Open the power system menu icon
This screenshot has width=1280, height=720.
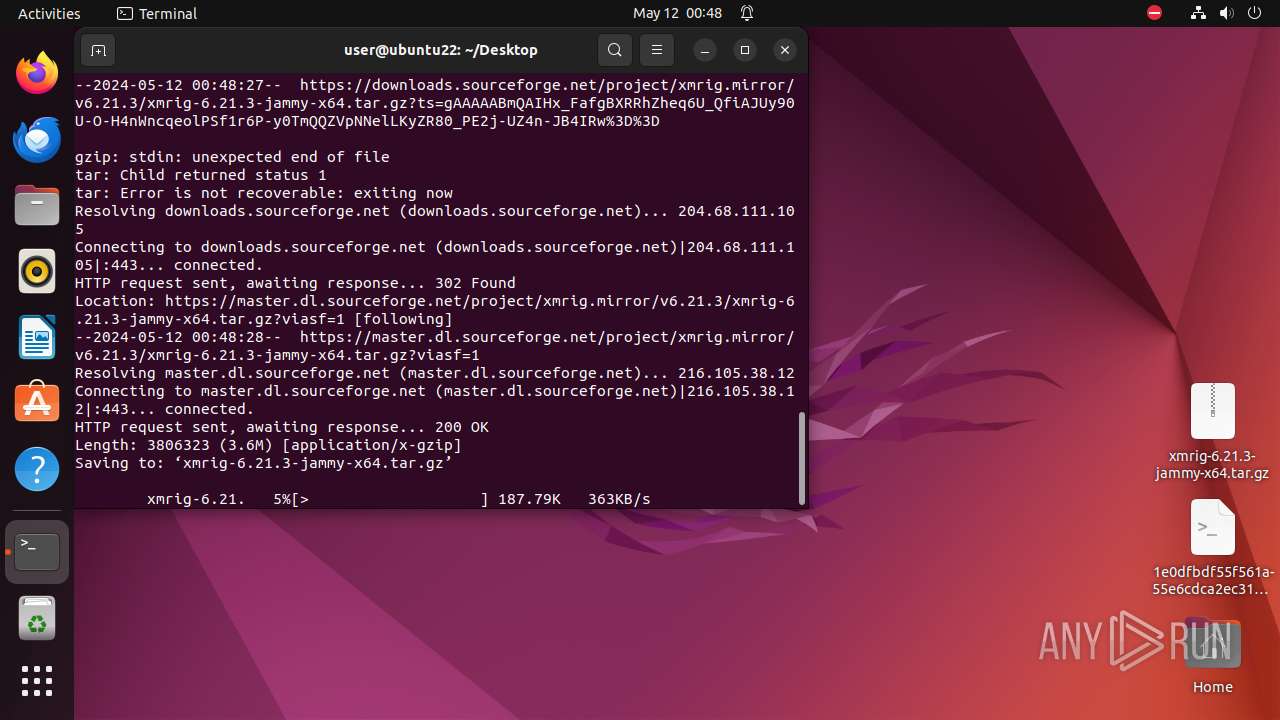pos(1255,13)
